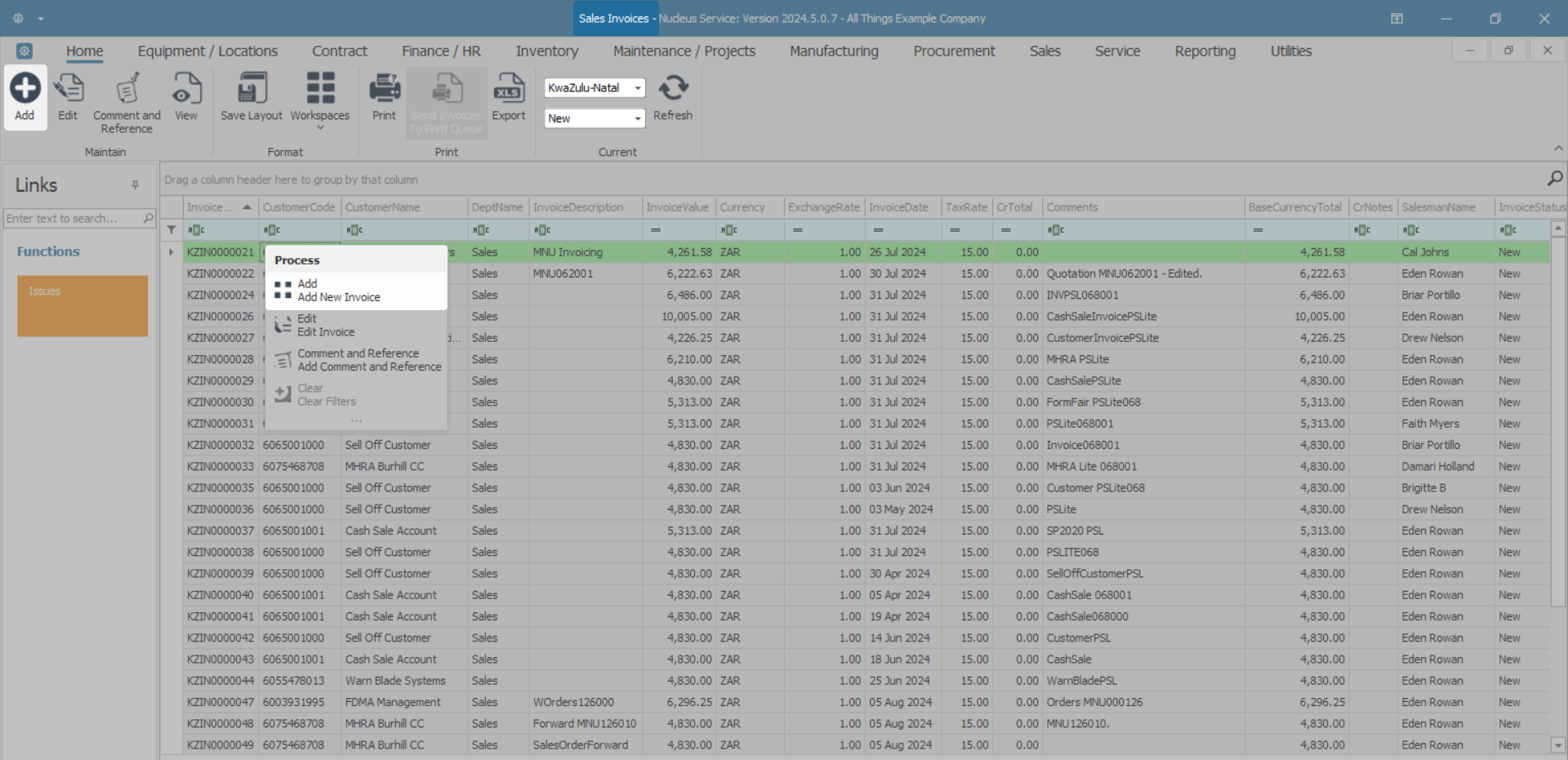The width and height of the screenshot is (1568, 760).
Task: Click the Issues orange tile
Action: [82, 306]
